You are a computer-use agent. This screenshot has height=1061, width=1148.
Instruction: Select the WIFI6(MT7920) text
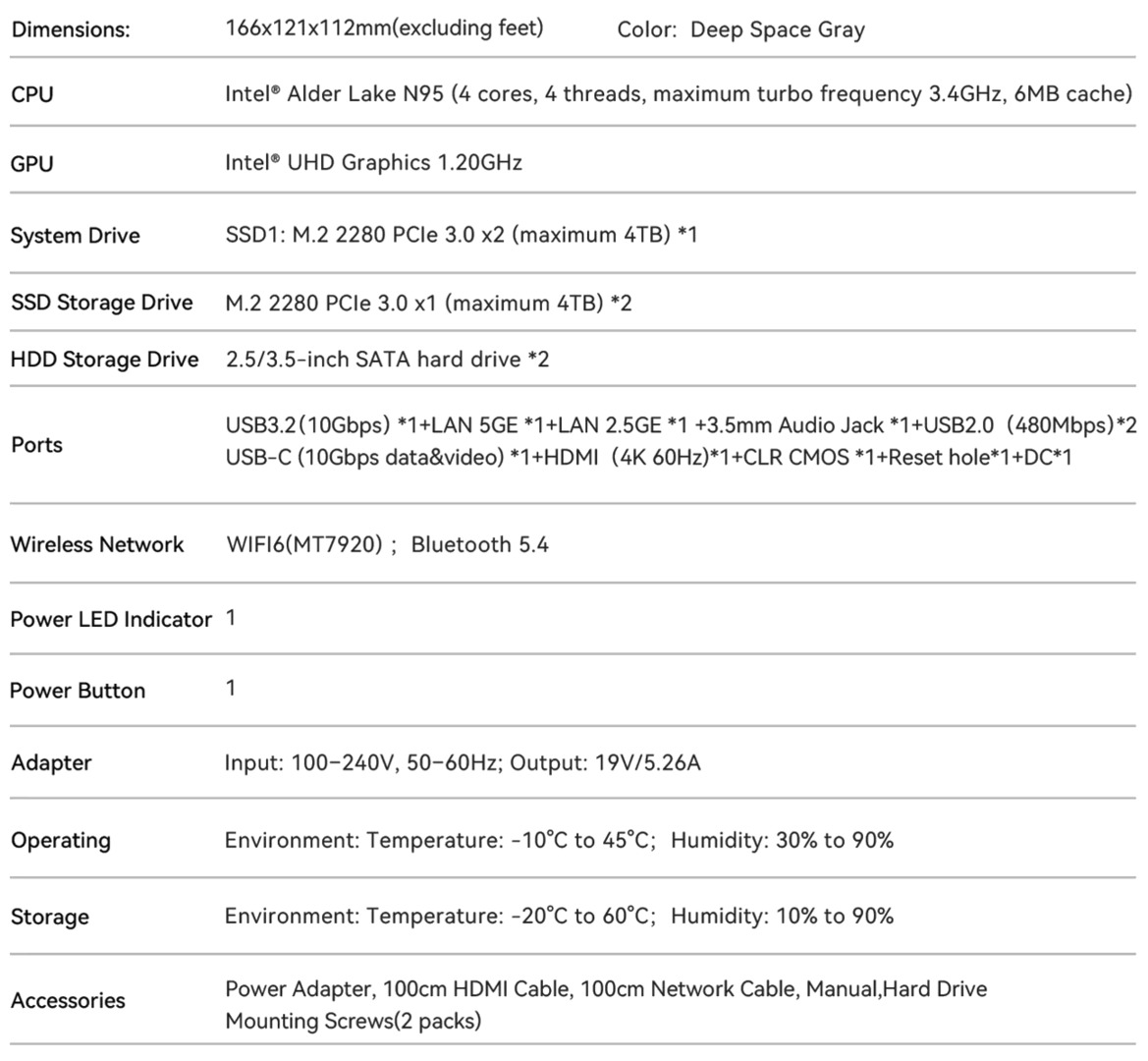[304, 544]
